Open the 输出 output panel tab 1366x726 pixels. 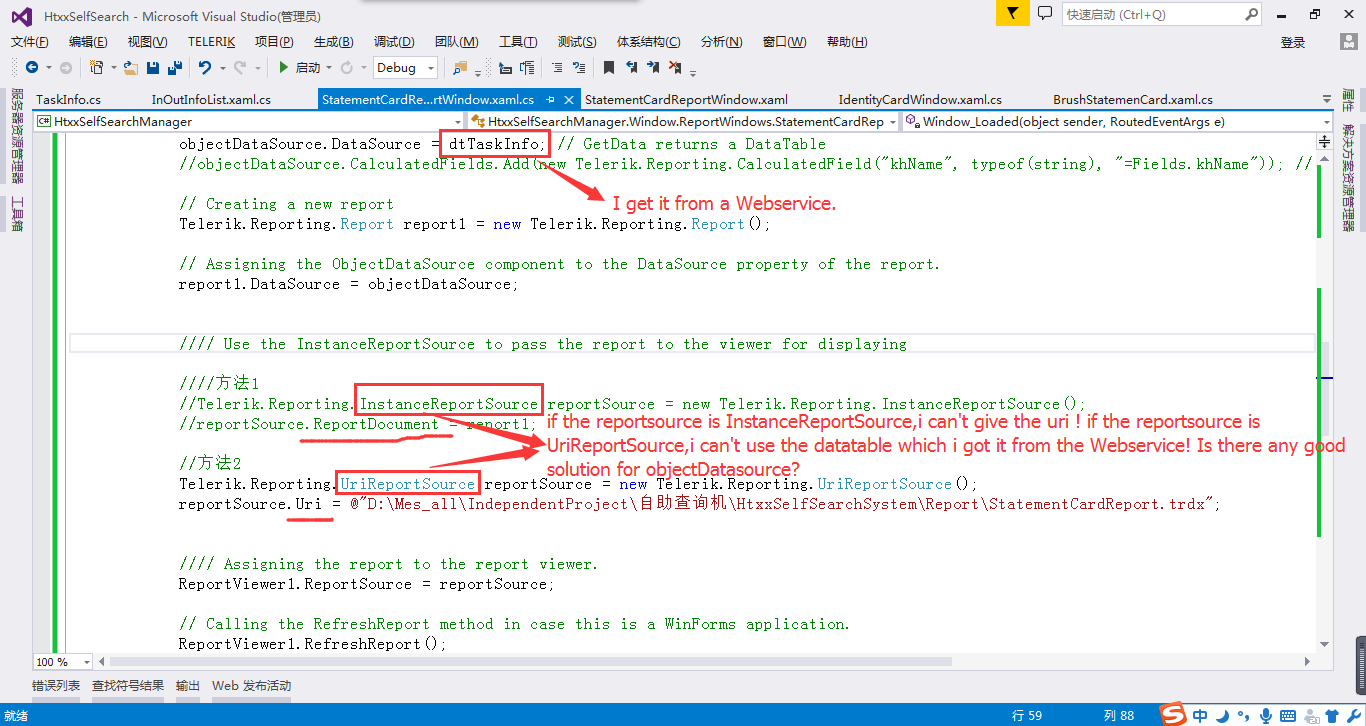pyautogui.click(x=188, y=686)
